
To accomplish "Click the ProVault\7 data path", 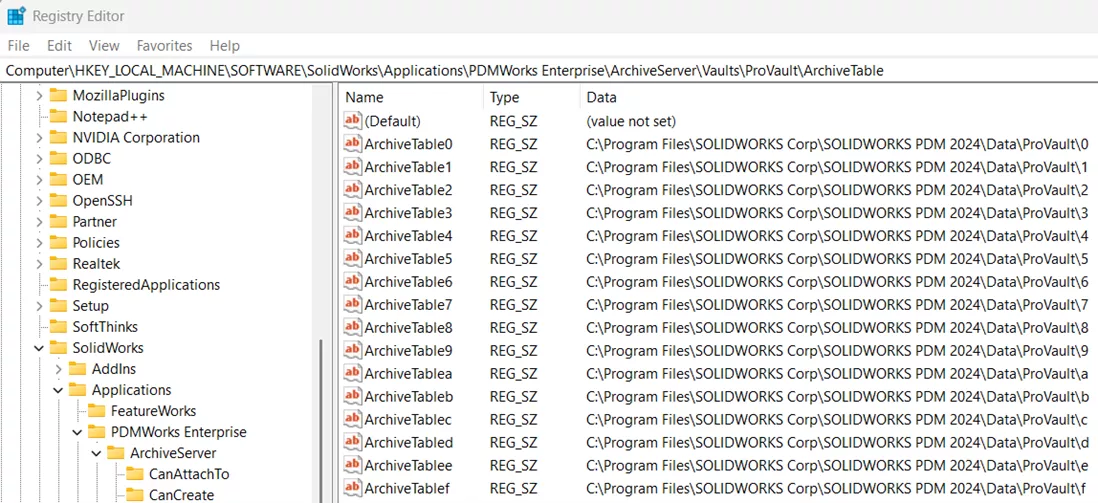I will [x=837, y=305].
